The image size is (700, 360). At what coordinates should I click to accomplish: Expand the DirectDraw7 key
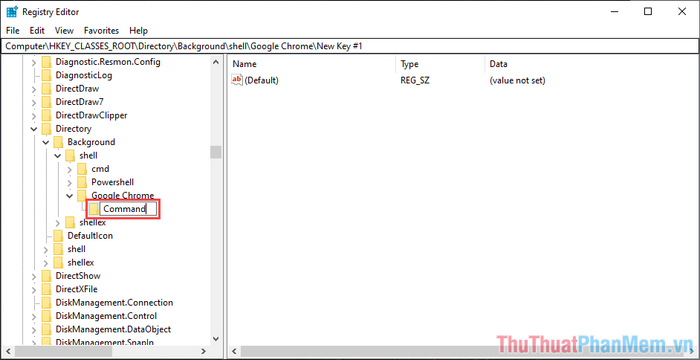pos(34,103)
